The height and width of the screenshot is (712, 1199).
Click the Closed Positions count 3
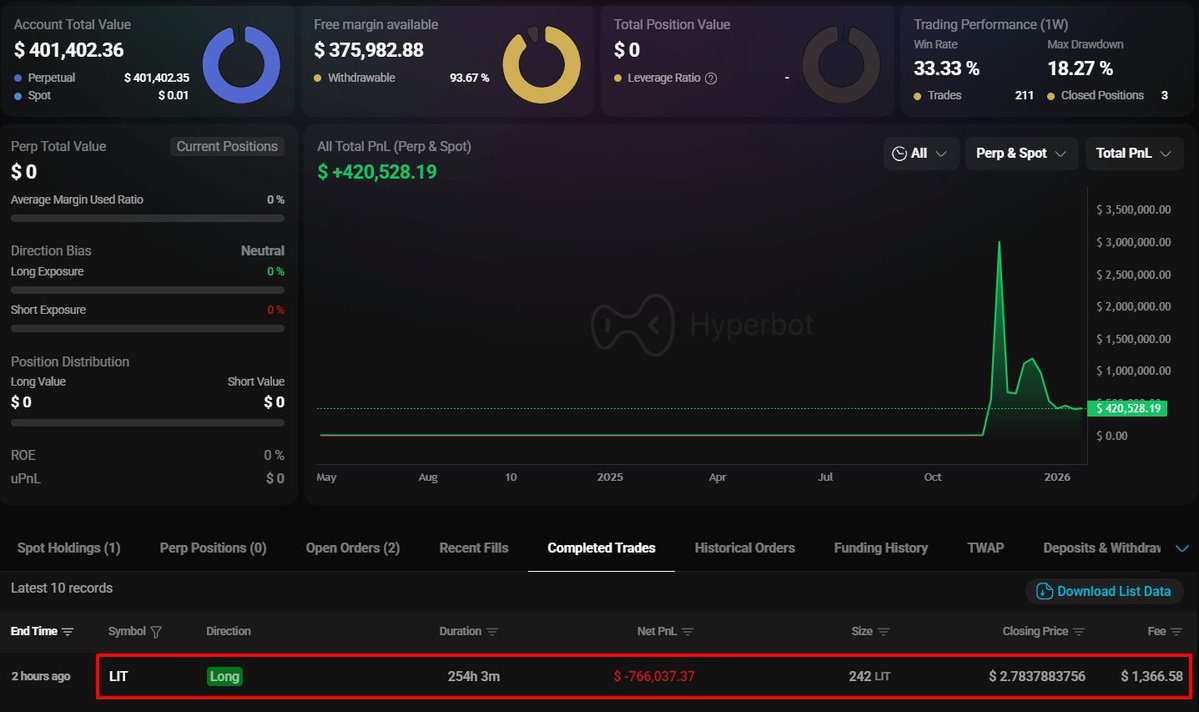click(x=1165, y=96)
